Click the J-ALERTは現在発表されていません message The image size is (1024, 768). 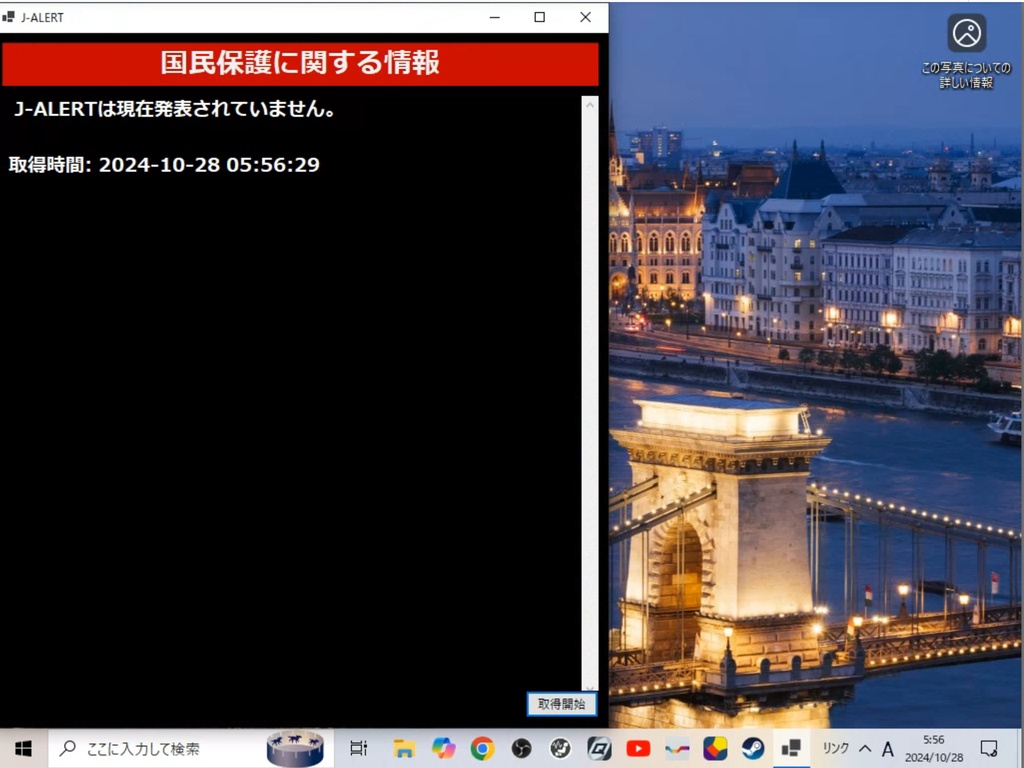coord(174,108)
